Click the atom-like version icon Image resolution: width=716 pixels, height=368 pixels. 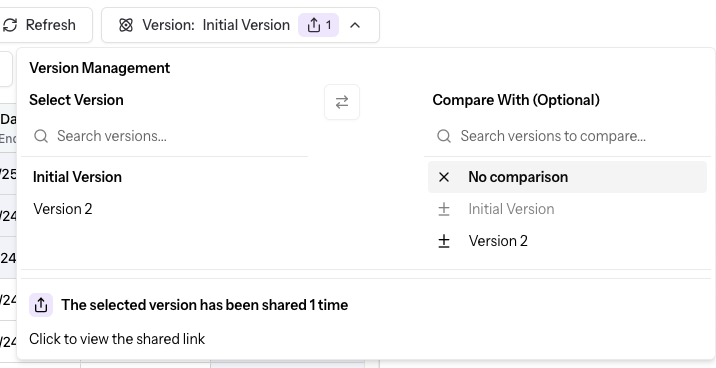click(x=126, y=25)
